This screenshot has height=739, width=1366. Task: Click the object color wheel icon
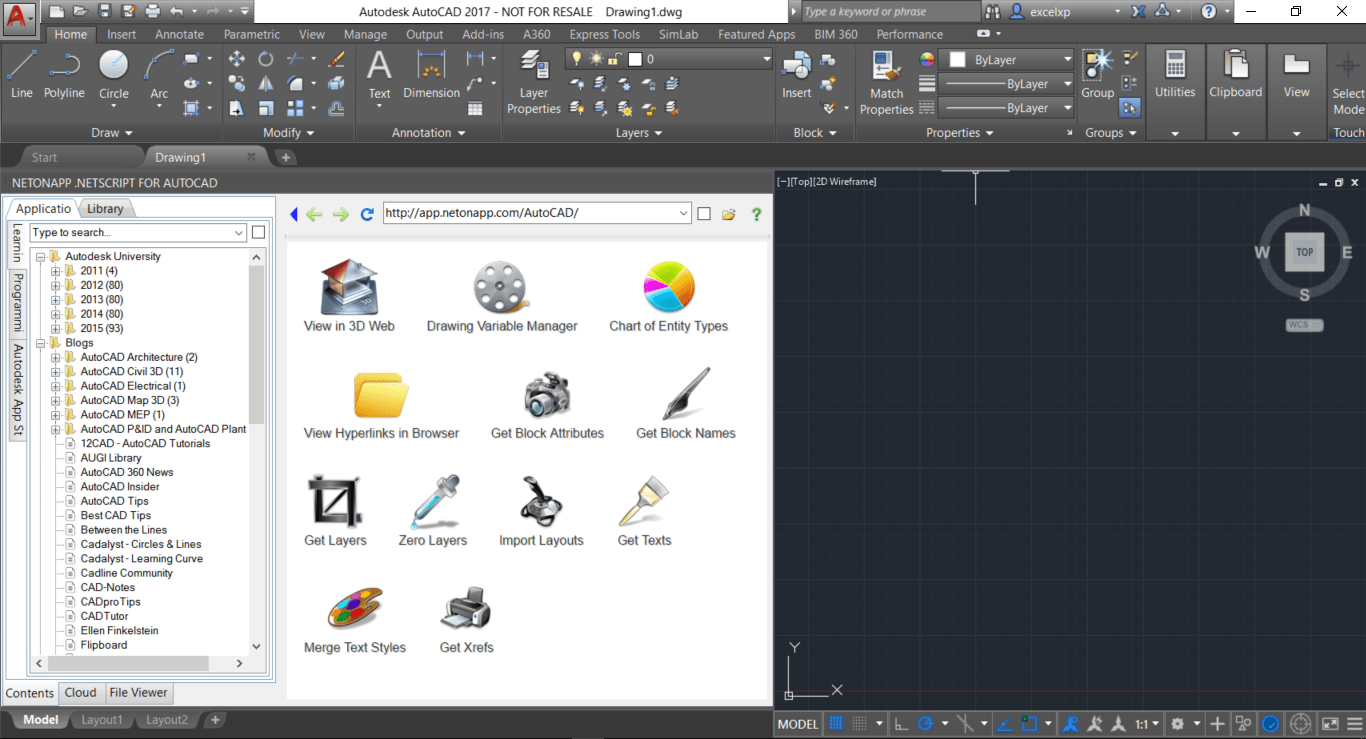[926, 60]
